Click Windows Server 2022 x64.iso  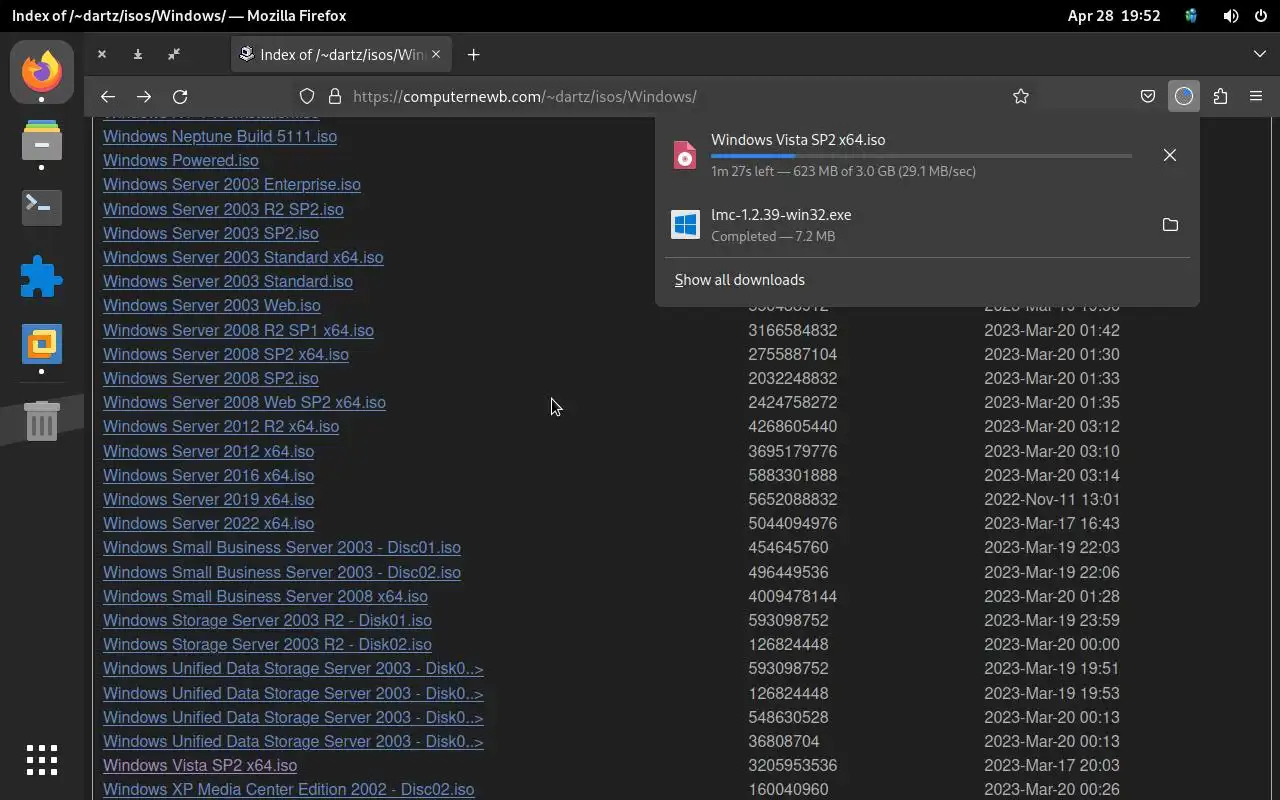(208, 523)
